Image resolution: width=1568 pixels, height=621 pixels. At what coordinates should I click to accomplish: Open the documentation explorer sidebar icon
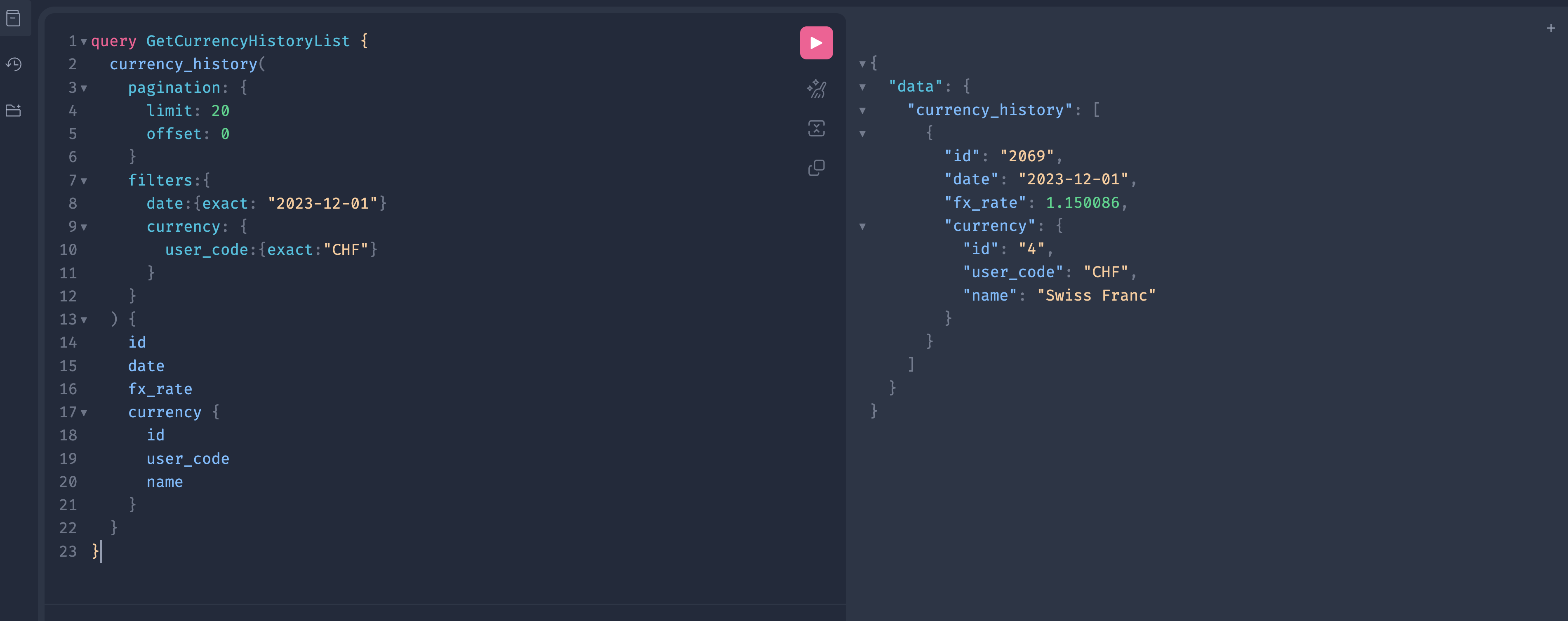click(13, 18)
